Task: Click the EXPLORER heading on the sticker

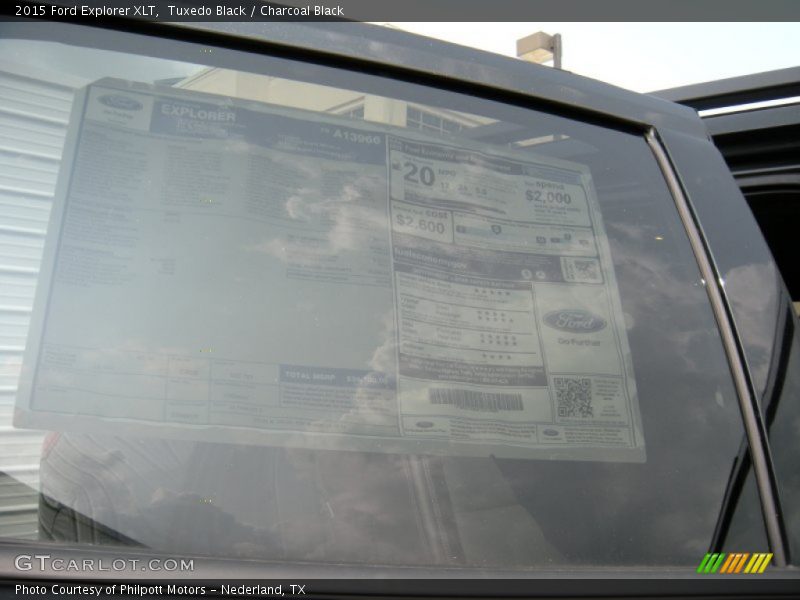Action: pyautogui.click(x=198, y=114)
